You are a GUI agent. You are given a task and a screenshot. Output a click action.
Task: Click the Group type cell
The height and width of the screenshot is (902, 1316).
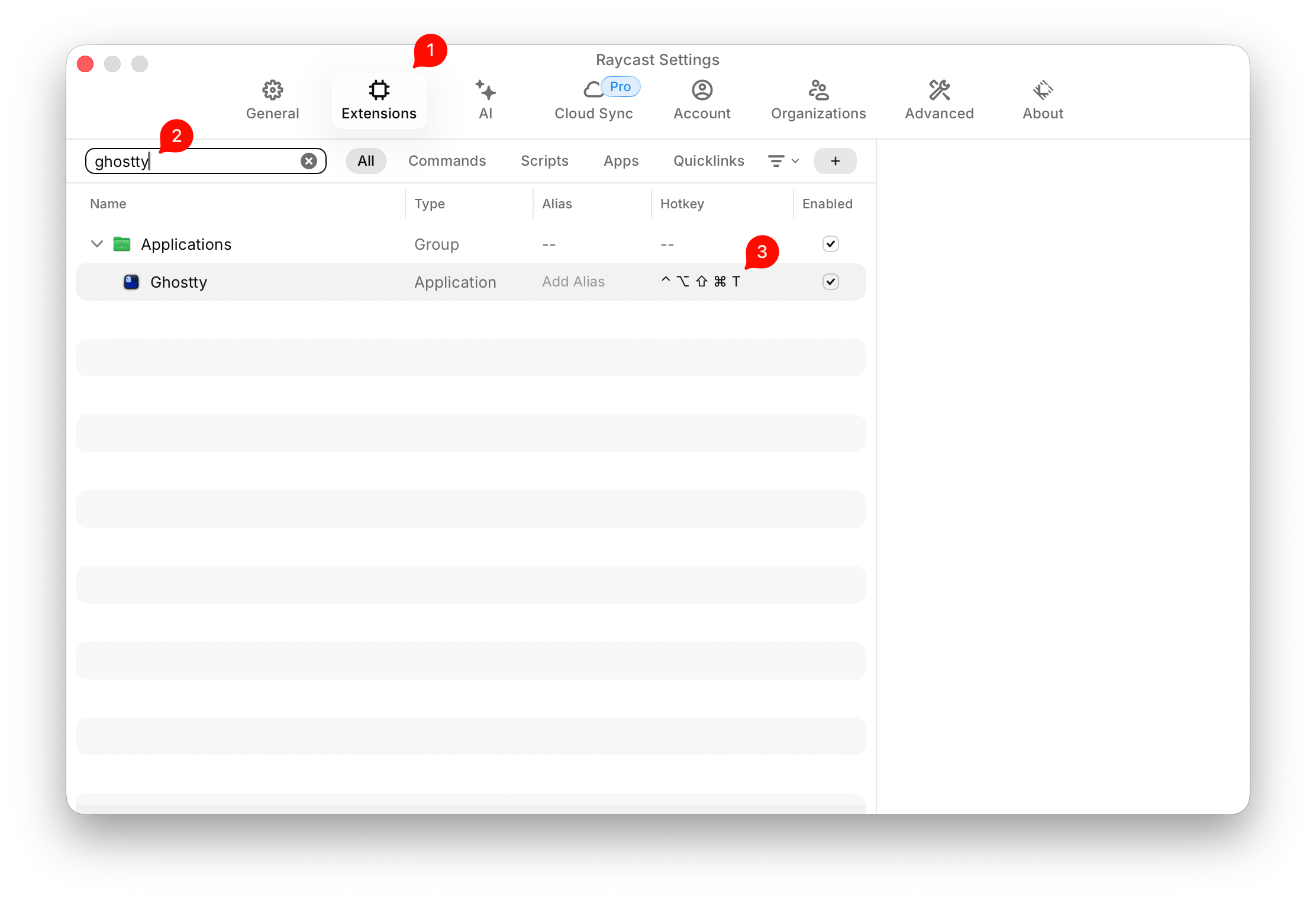437,244
